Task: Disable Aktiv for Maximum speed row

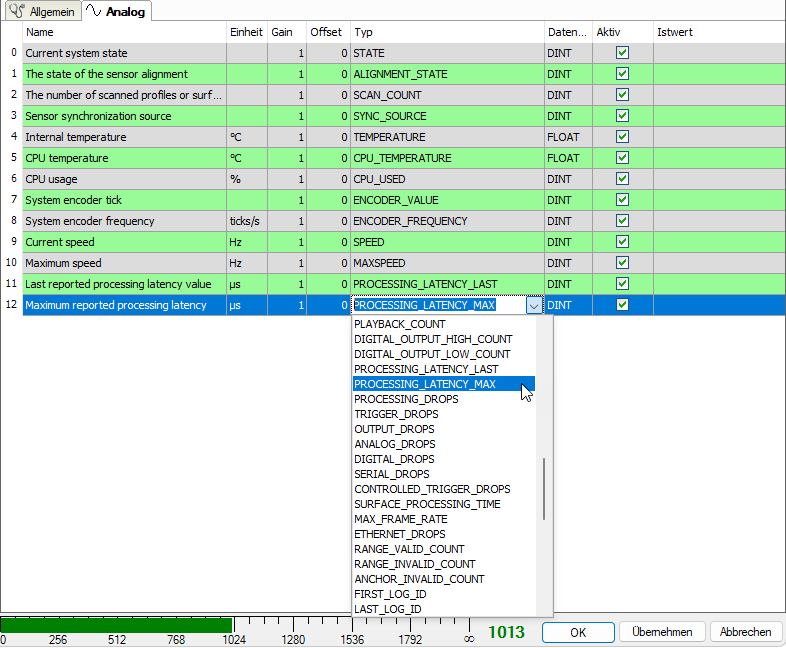Action: click(x=622, y=263)
